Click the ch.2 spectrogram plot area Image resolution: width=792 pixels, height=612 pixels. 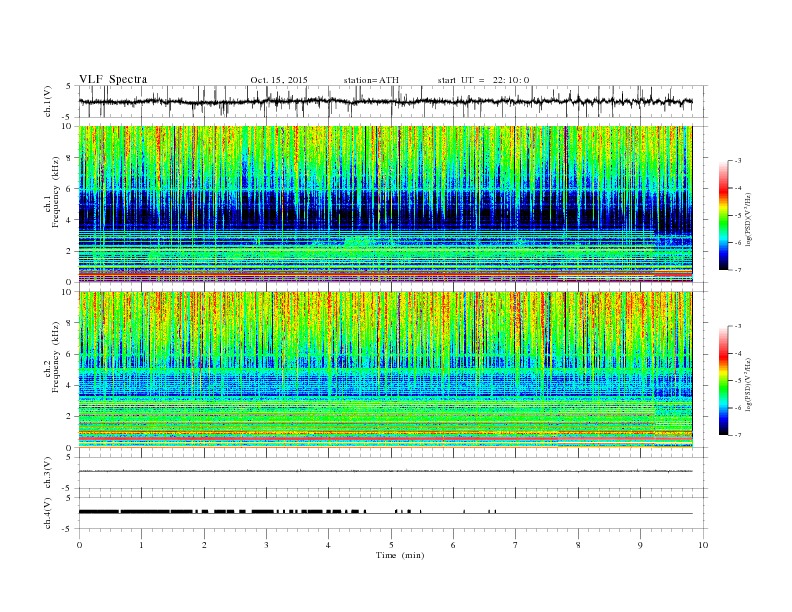click(x=385, y=370)
